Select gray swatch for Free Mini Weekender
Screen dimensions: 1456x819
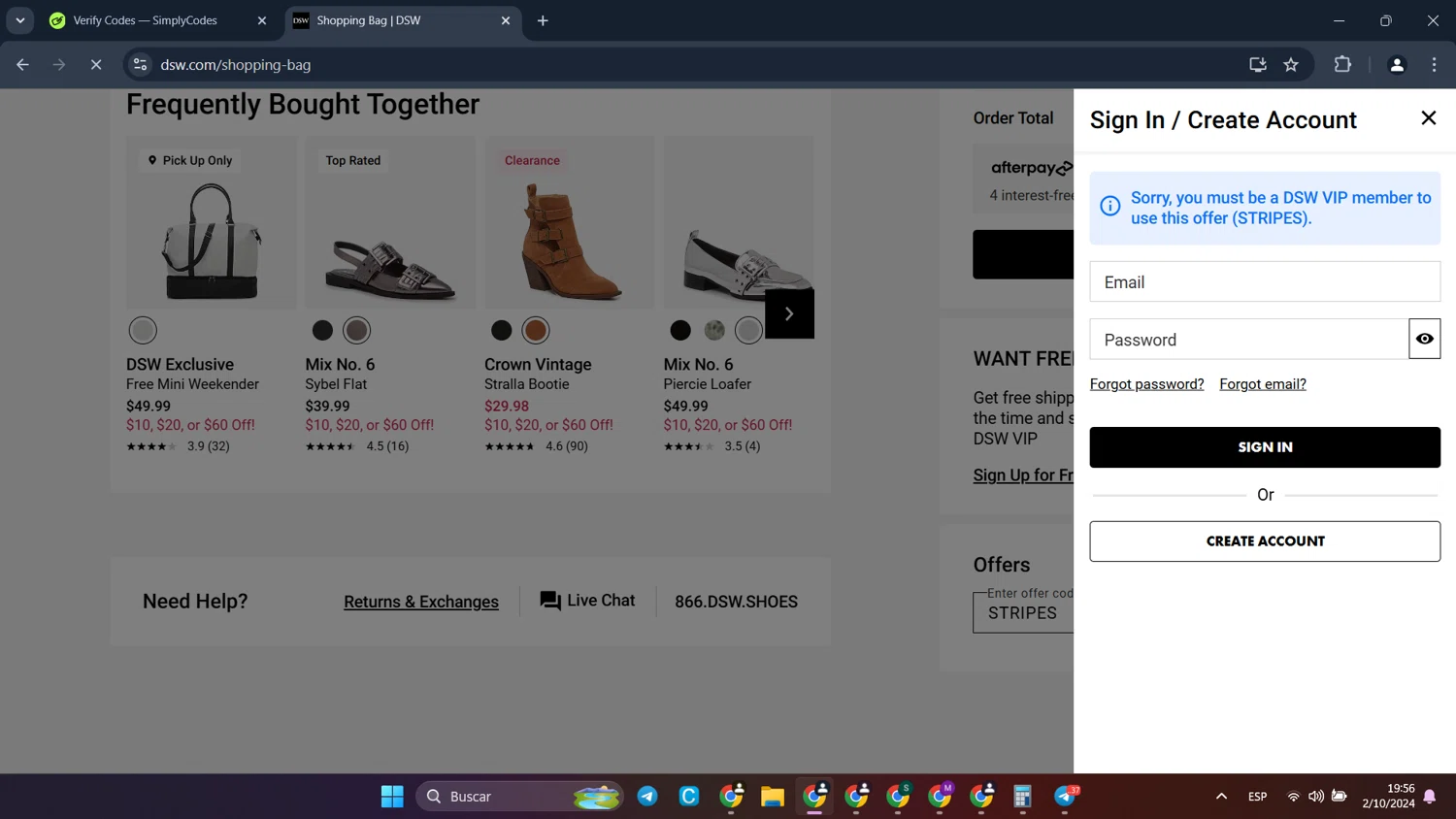(x=143, y=330)
